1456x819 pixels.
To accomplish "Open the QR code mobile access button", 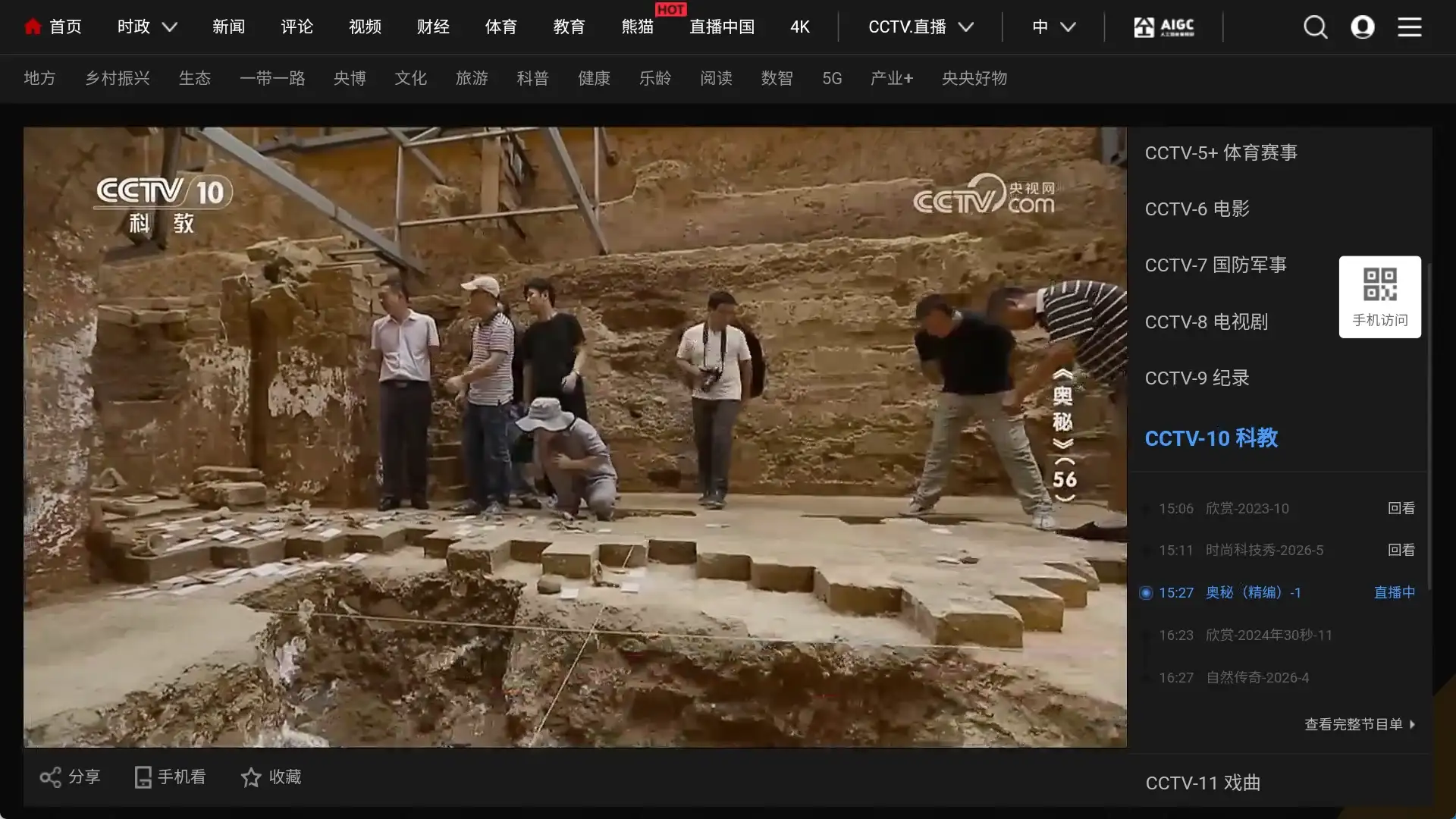I will pyautogui.click(x=1379, y=297).
